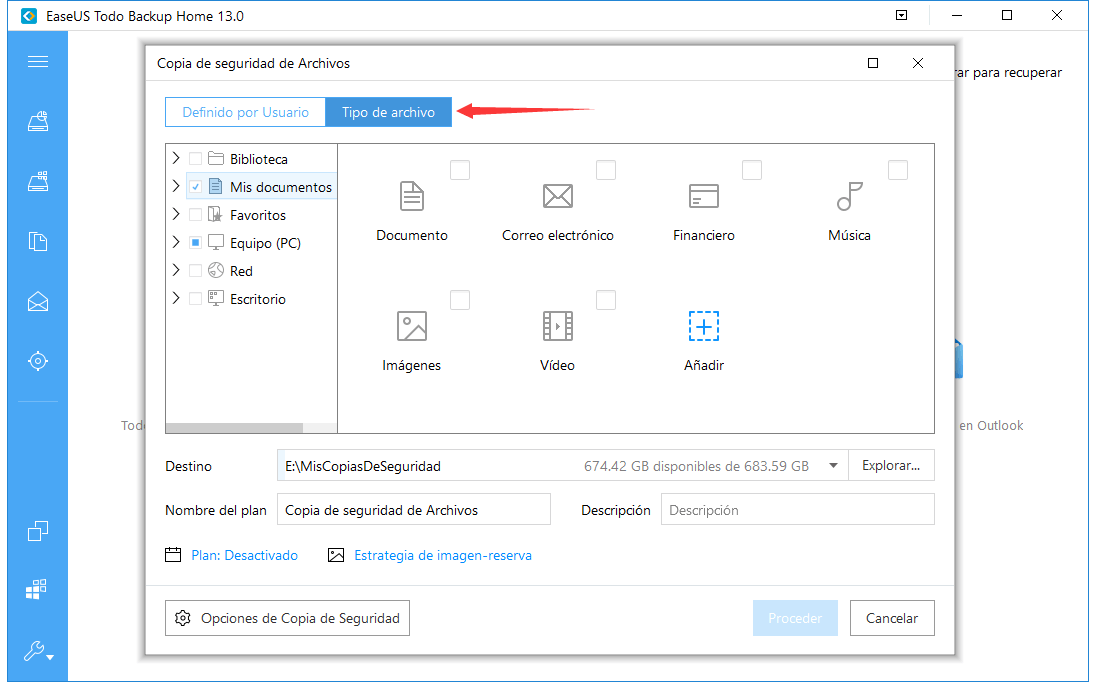Switch to the Definido por Usuario tab

(245, 112)
